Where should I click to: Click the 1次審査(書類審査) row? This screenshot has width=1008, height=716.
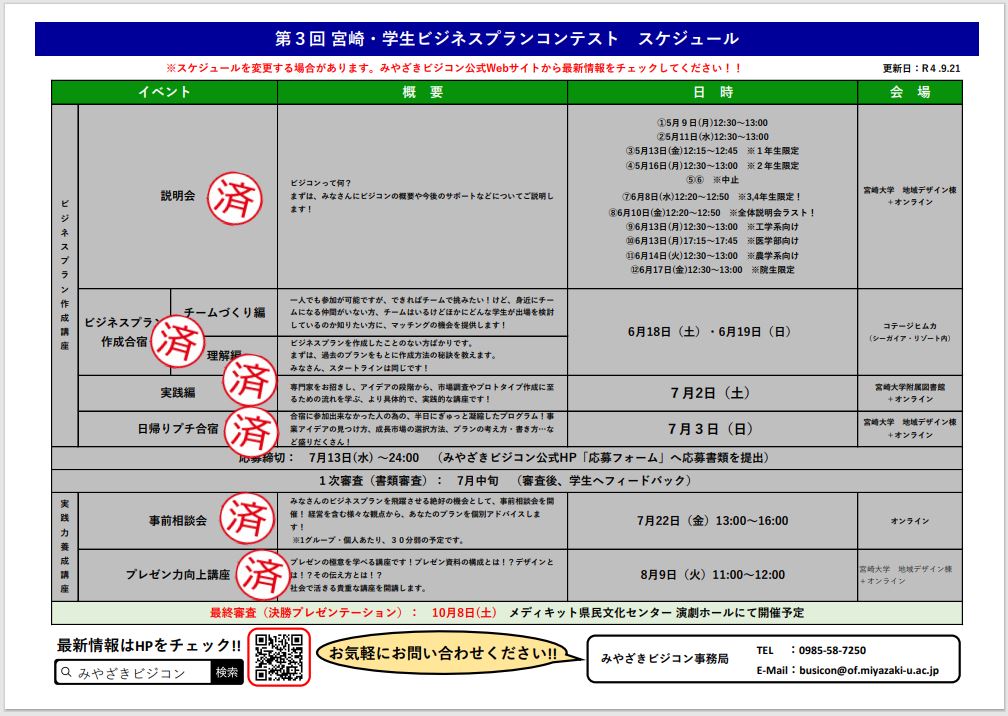pyautogui.click(x=507, y=481)
